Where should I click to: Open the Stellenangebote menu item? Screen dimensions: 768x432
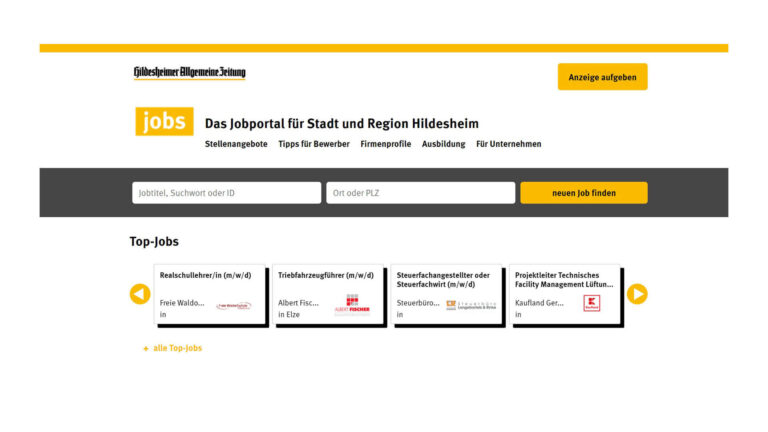click(236, 144)
